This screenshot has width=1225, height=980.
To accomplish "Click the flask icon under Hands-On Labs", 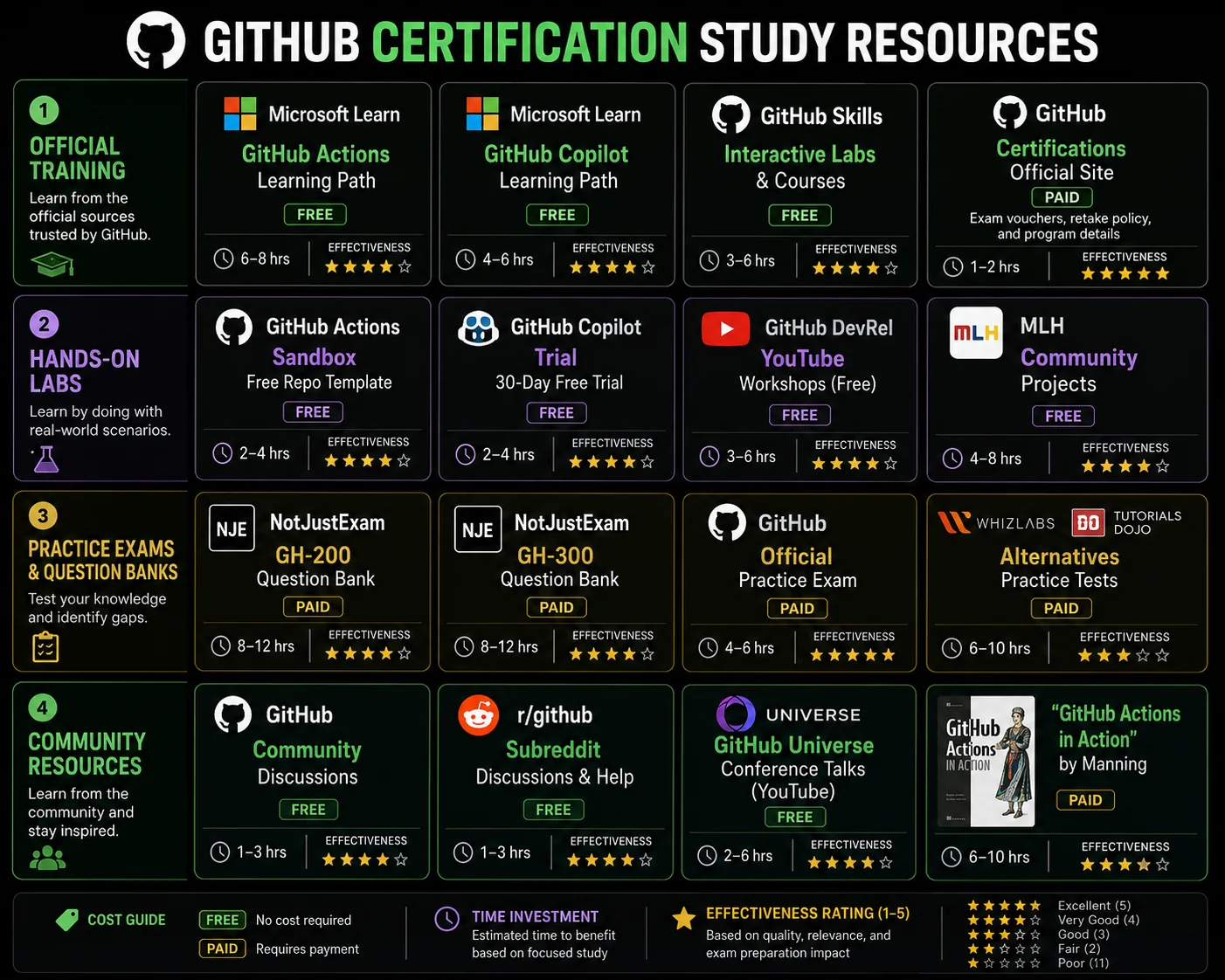I will click(x=45, y=459).
